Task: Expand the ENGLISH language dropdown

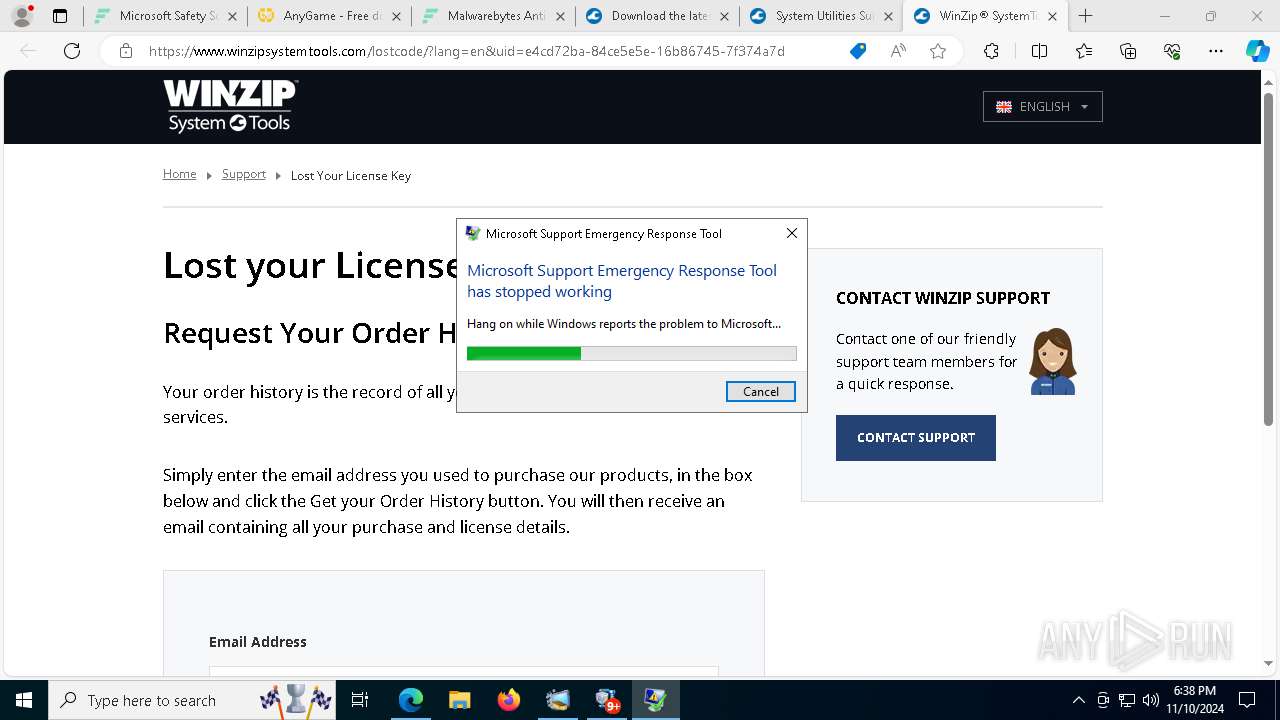Action: [1043, 107]
